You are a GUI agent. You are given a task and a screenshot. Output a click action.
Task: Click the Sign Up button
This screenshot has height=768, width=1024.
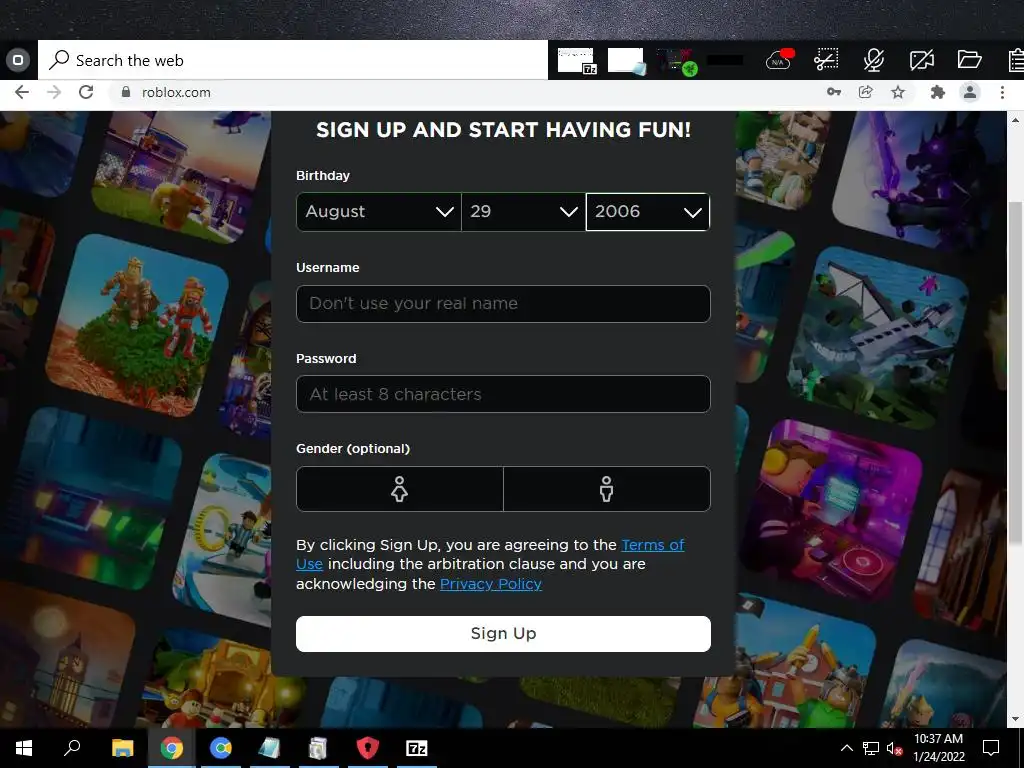(x=503, y=633)
